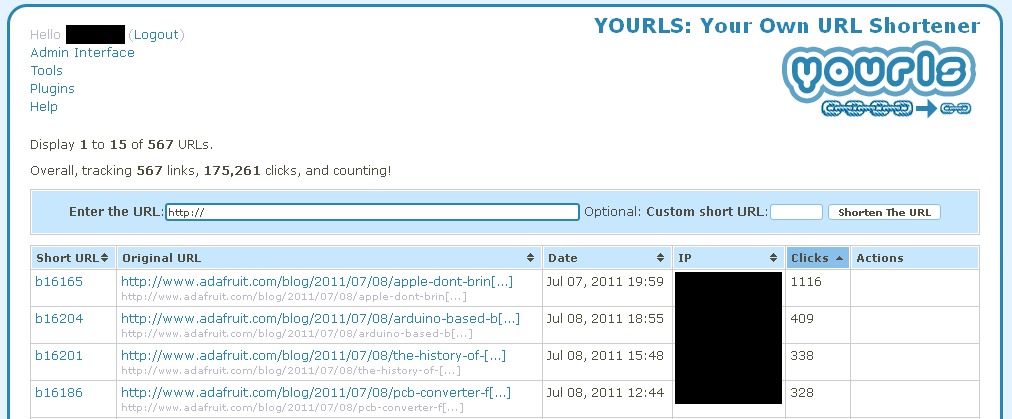Sort table by Original URL column arrows
Viewport: 1012px width, 419px height.
(530, 258)
